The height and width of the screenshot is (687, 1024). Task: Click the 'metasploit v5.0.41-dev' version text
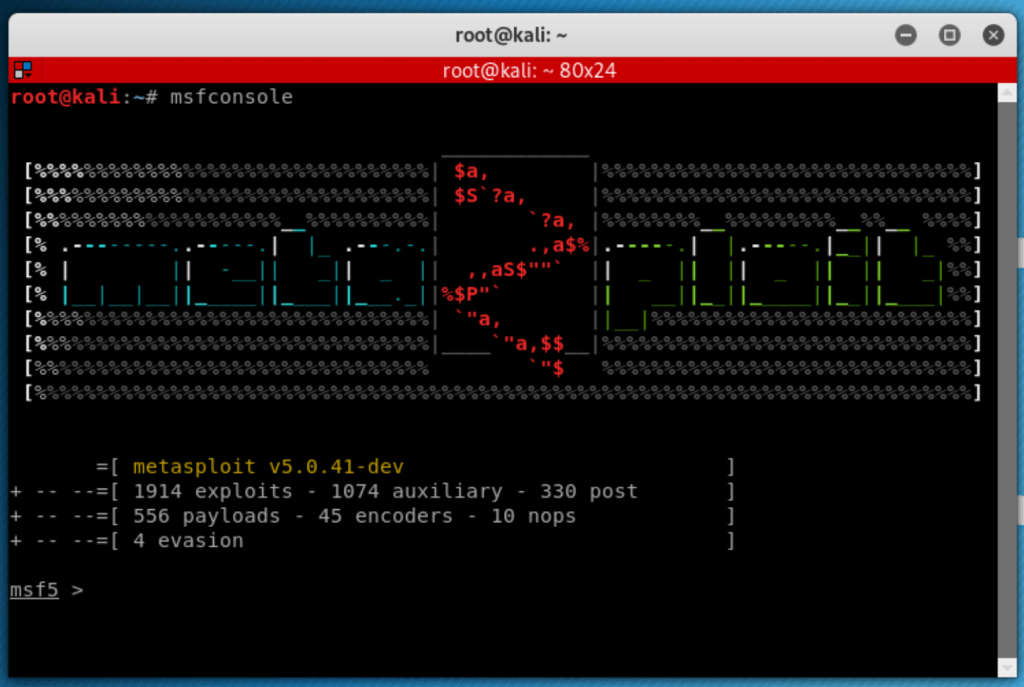[268, 466]
